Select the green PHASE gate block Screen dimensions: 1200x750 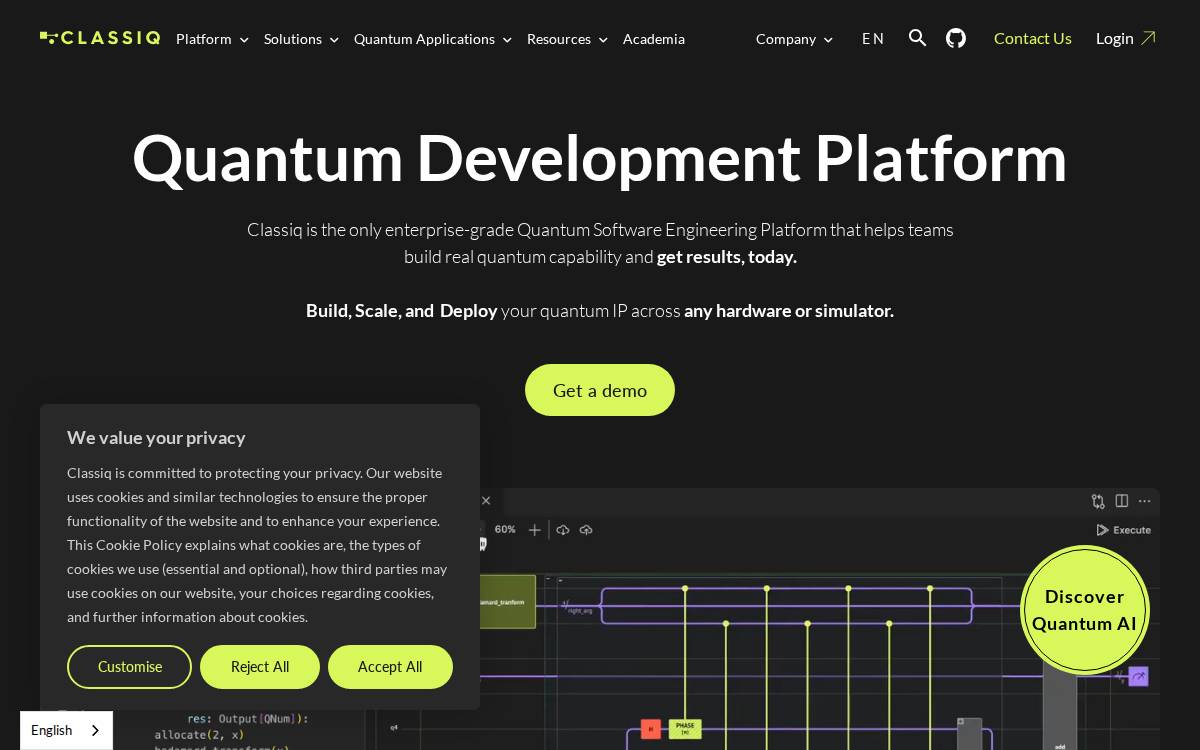[685, 729]
